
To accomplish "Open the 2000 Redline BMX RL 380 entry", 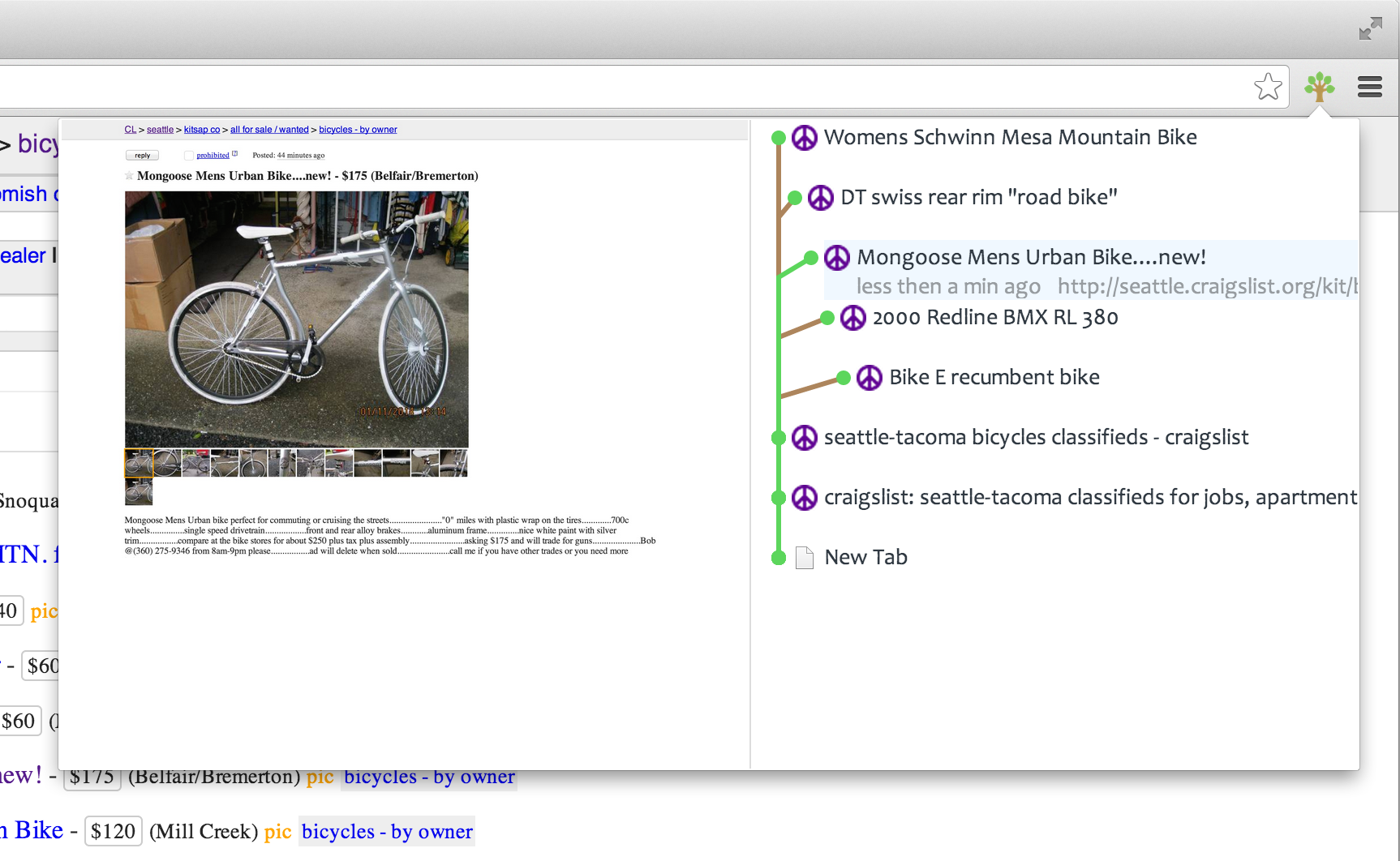I will (x=994, y=318).
